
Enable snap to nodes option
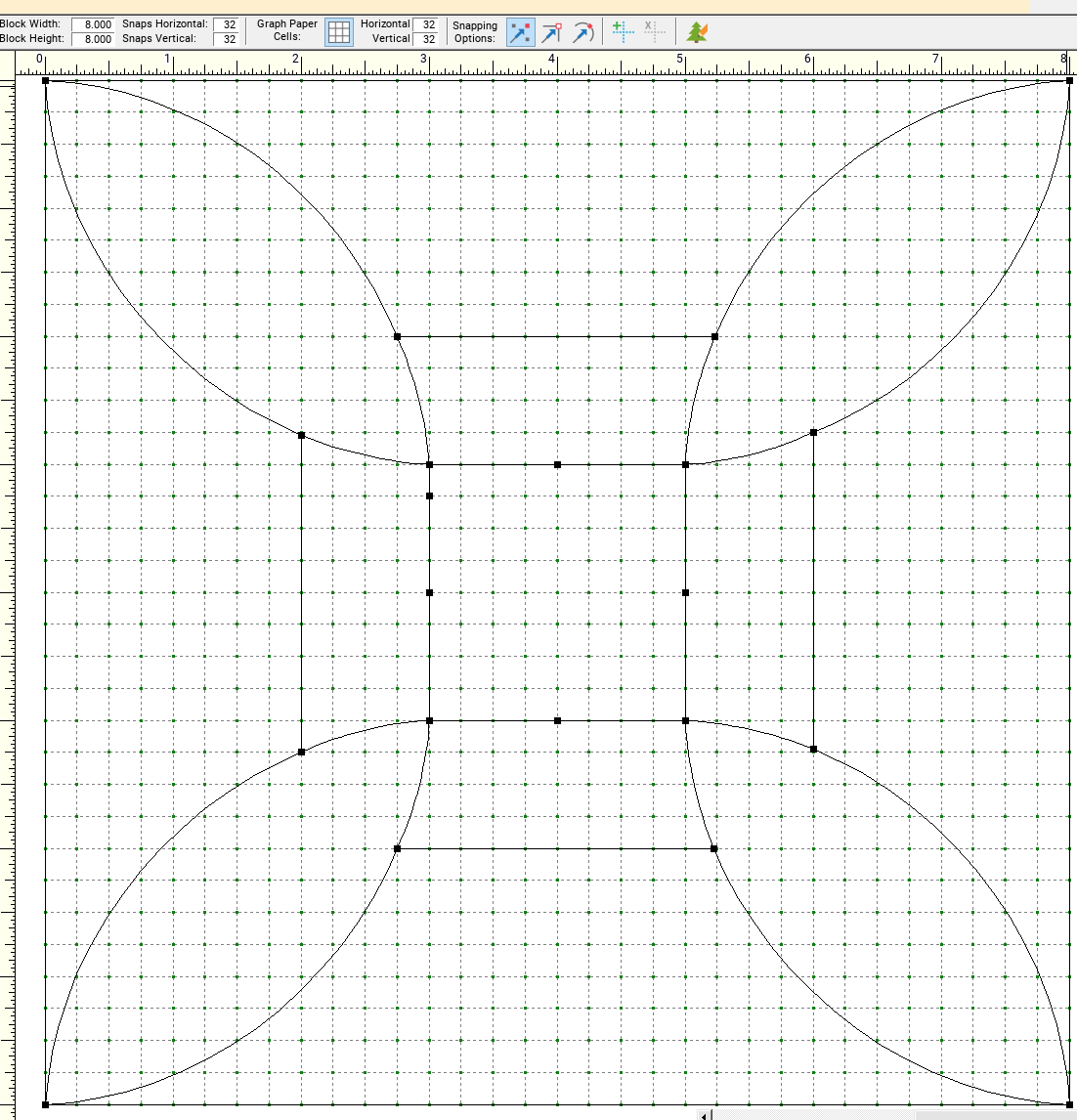pyautogui.click(x=552, y=32)
